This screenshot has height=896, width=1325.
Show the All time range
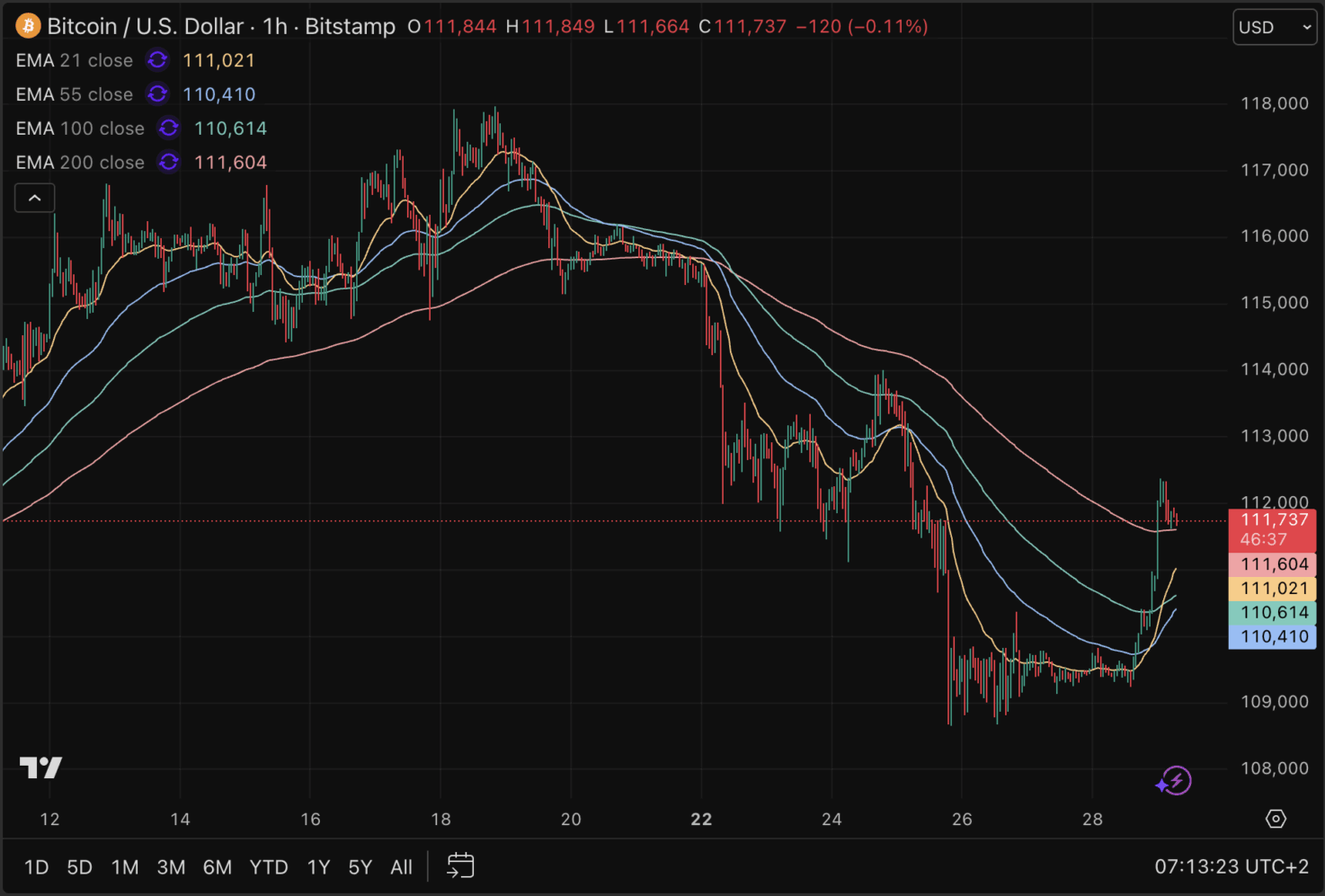coord(401,867)
